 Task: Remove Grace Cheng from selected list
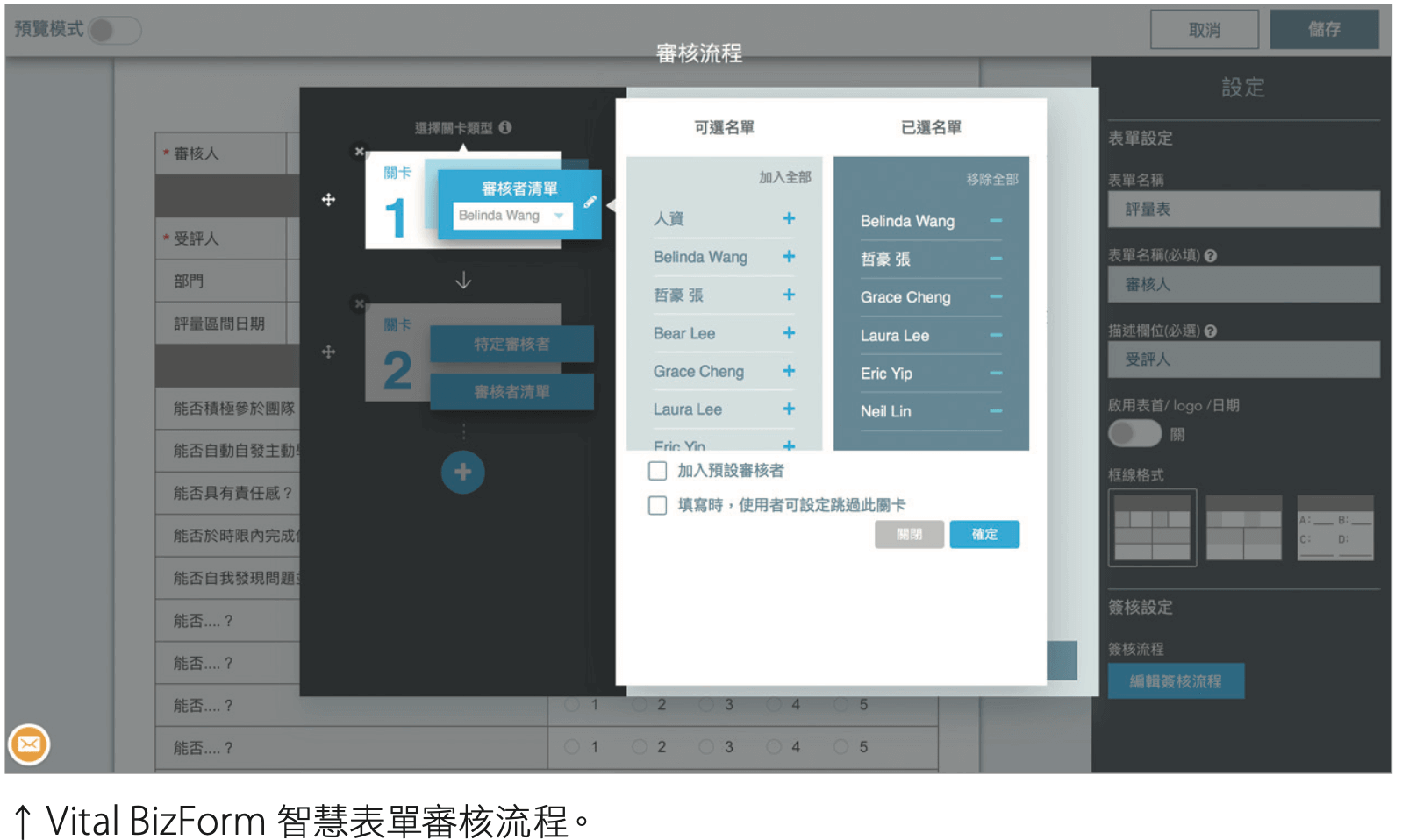[x=996, y=297]
